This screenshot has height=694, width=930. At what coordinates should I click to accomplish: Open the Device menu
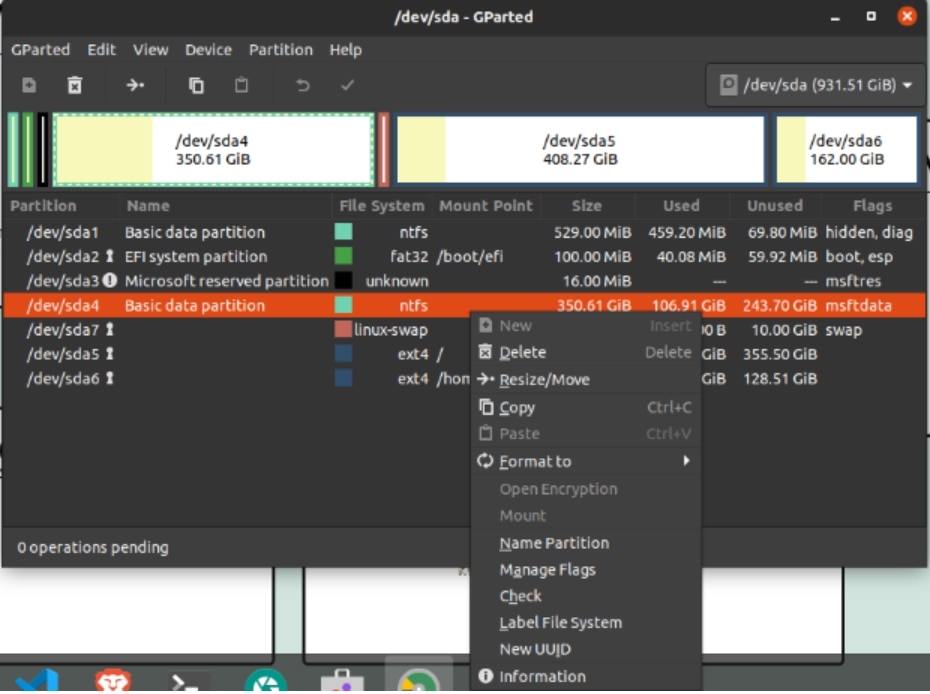[x=208, y=50]
